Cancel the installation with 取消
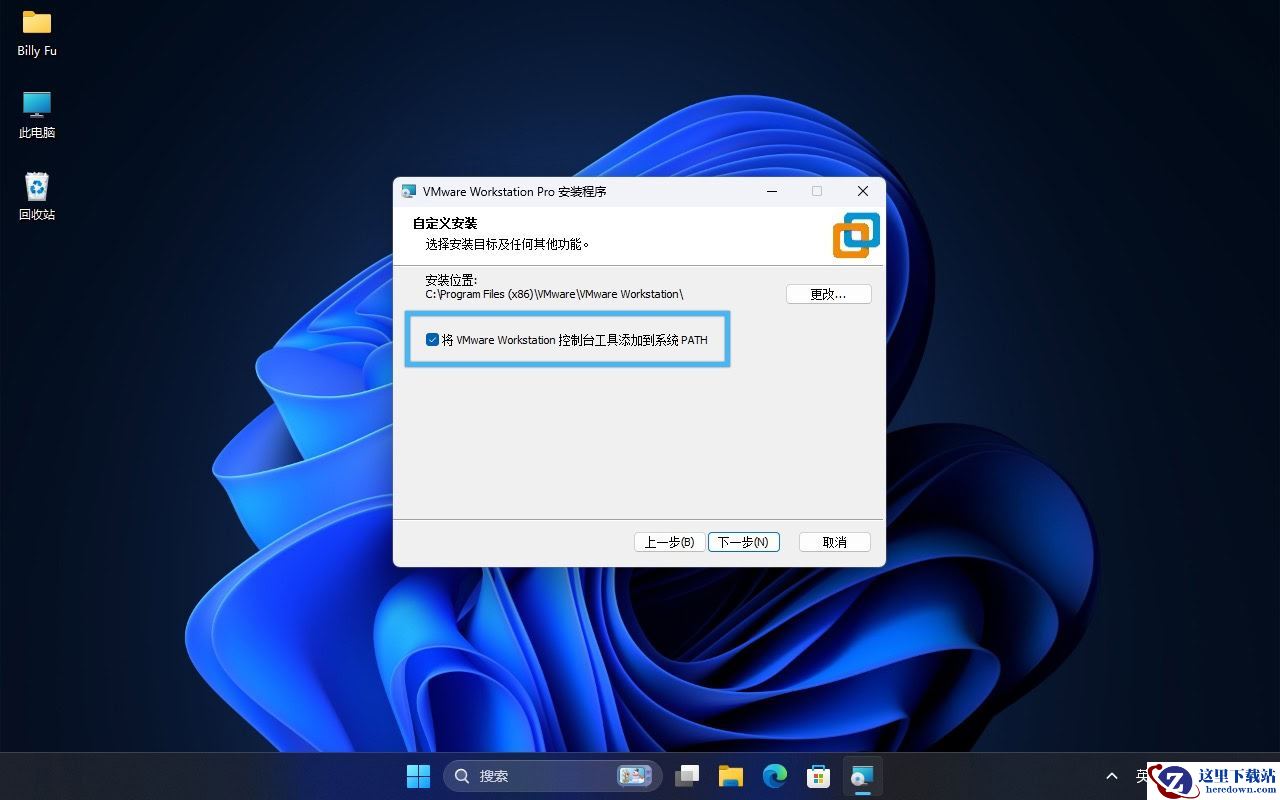The image size is (1280, 800). [x=834, y=542]
